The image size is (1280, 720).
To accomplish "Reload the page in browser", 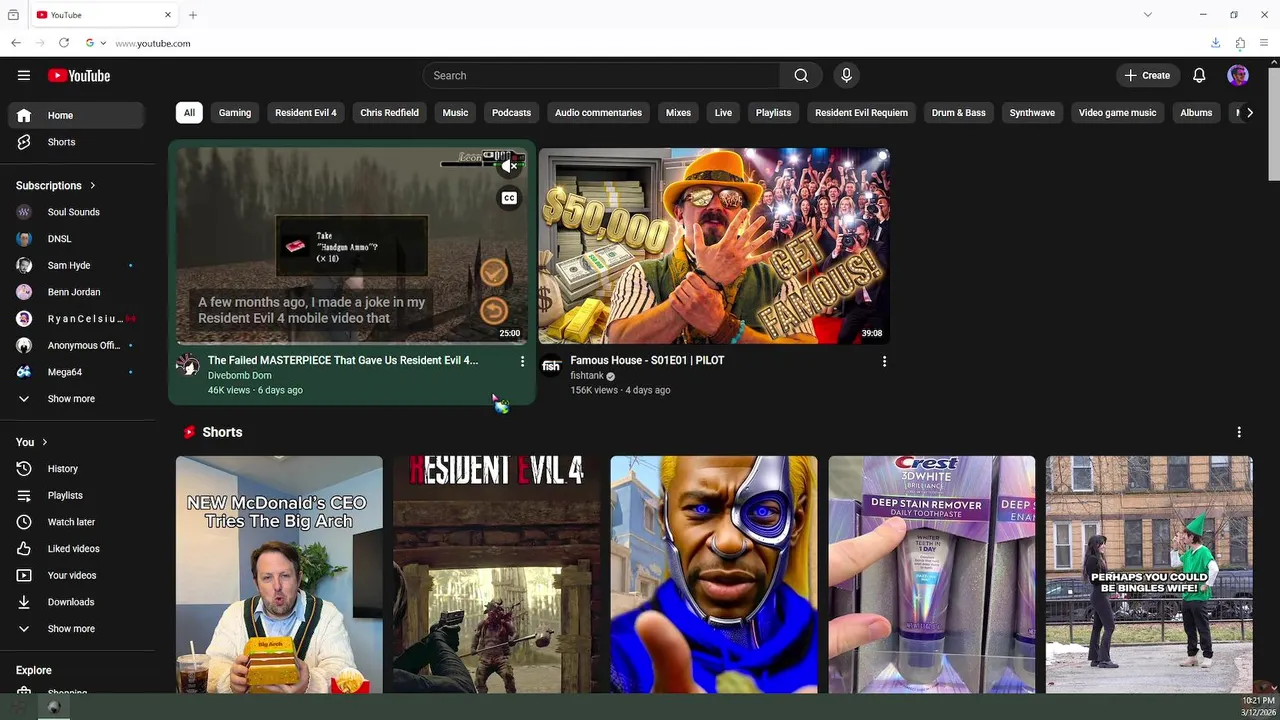I will tap(64, 43).
